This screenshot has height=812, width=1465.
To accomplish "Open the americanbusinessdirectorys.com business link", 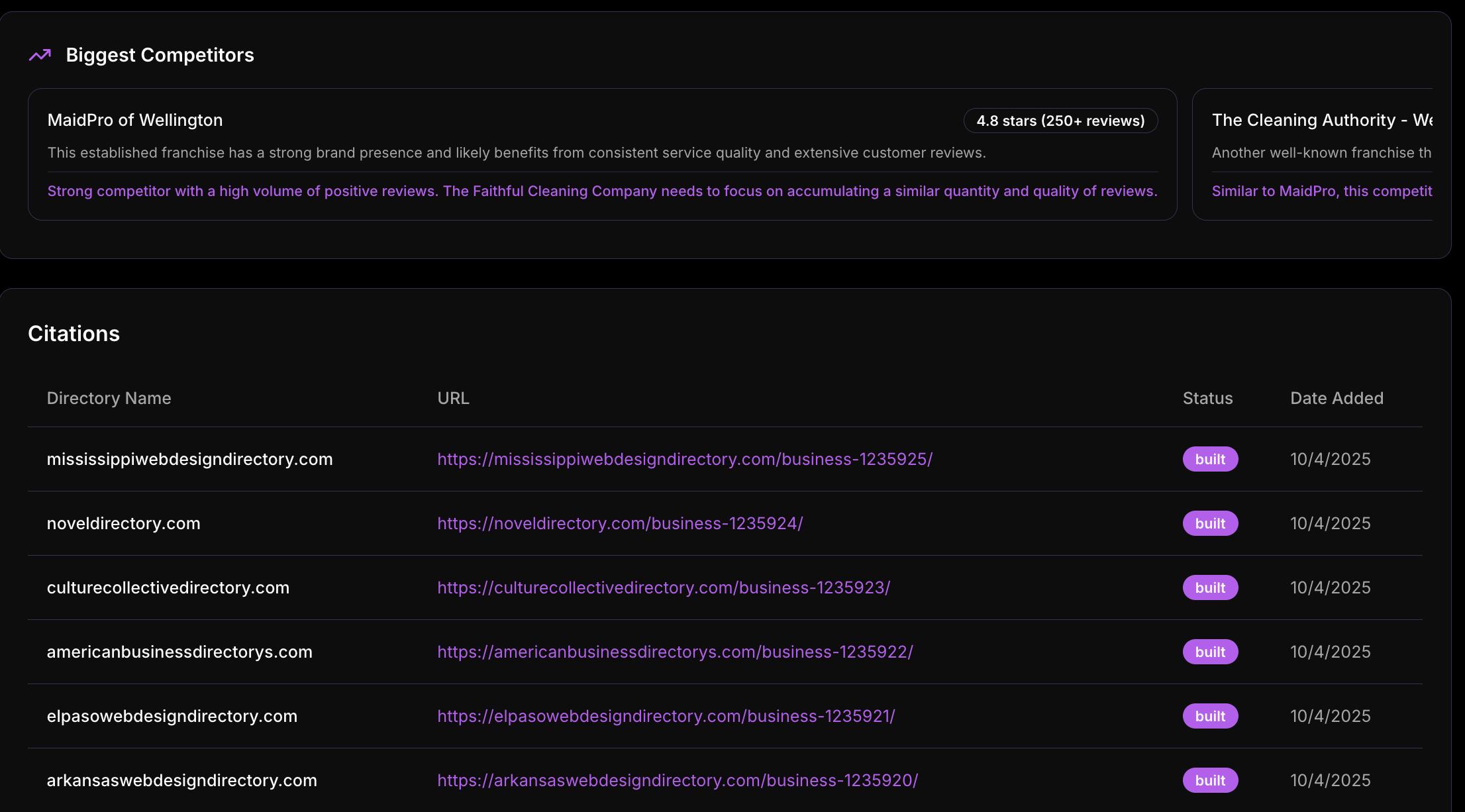I will pyautogui.click(x=674, y=652).
